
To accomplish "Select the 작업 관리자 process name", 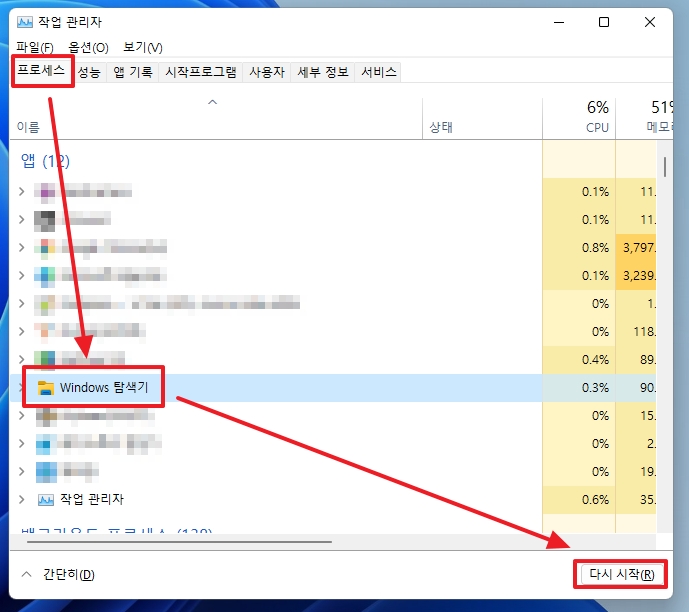I will click(x=92, y=499).
